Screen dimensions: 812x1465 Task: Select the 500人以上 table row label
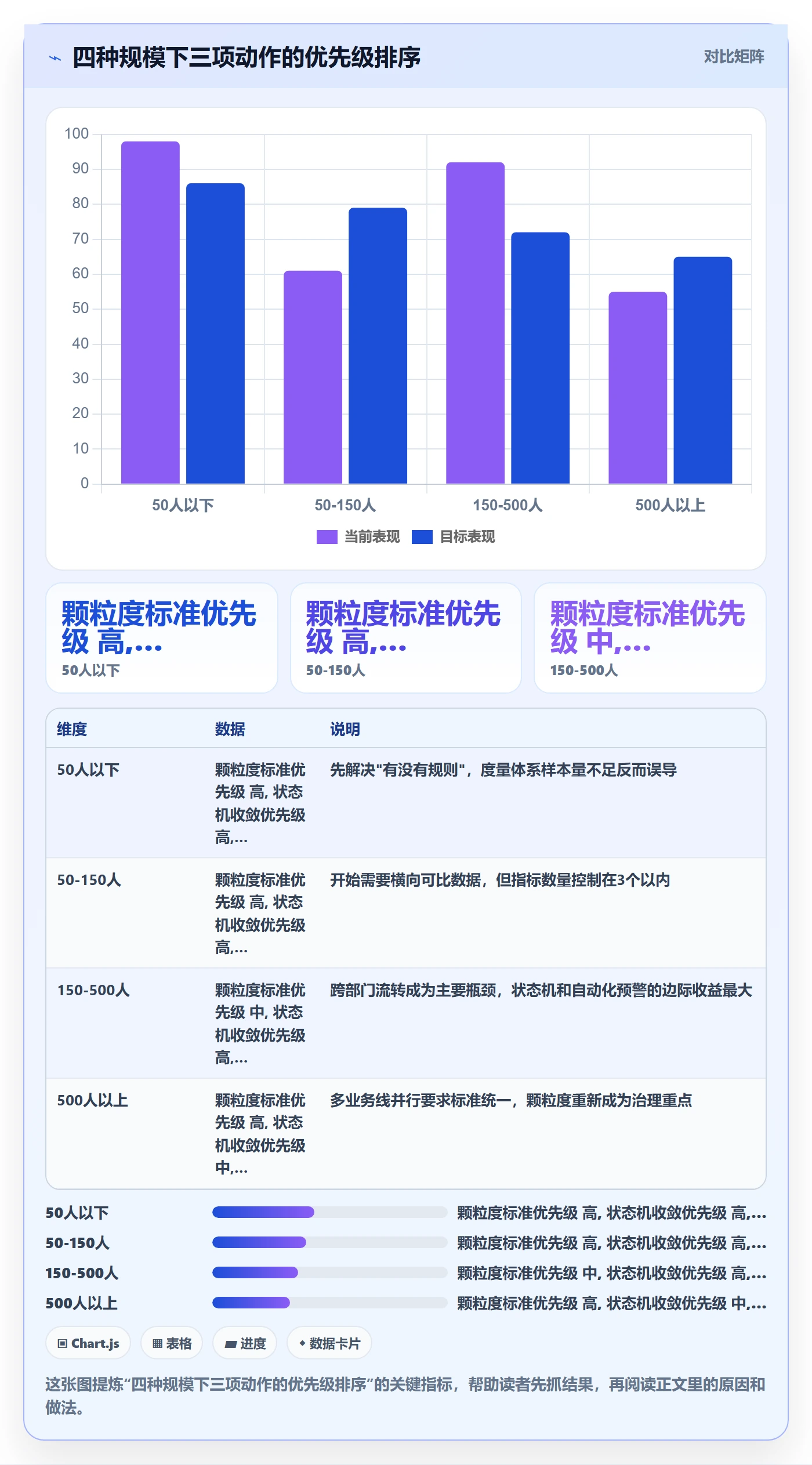click(92, 1100)
